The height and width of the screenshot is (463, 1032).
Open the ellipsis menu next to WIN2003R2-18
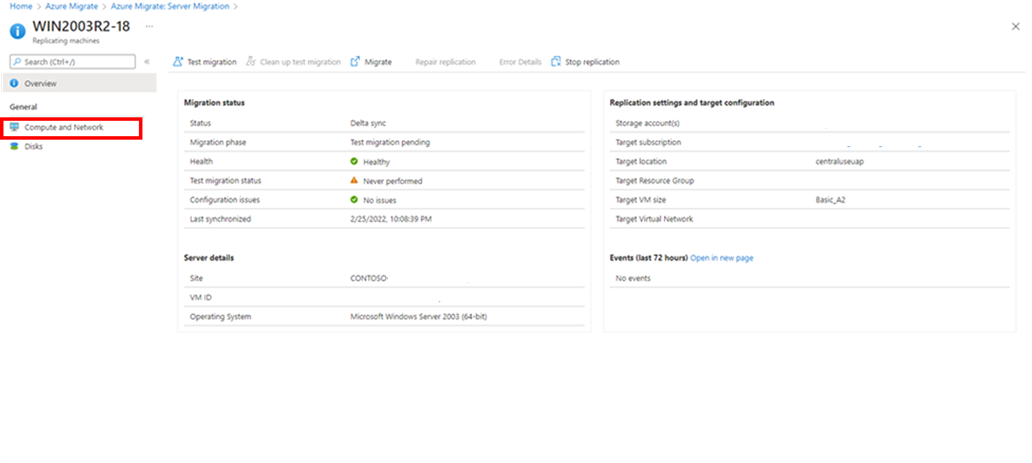coord(149,26)
